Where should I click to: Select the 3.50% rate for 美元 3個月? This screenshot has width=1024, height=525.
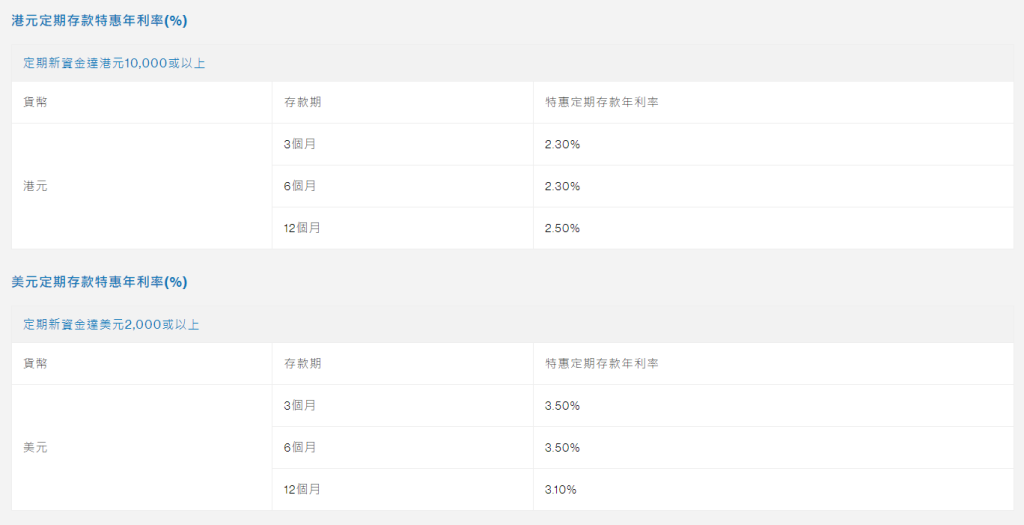[x=562, y=406]
